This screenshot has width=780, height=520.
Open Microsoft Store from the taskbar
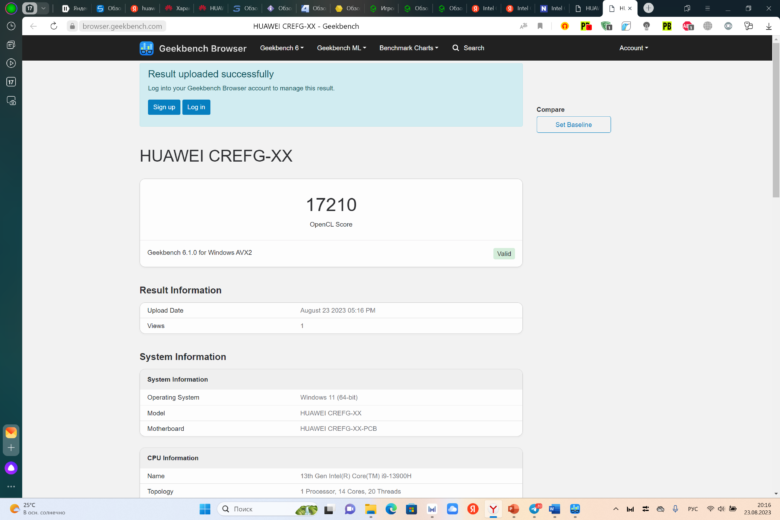(411, 509)
